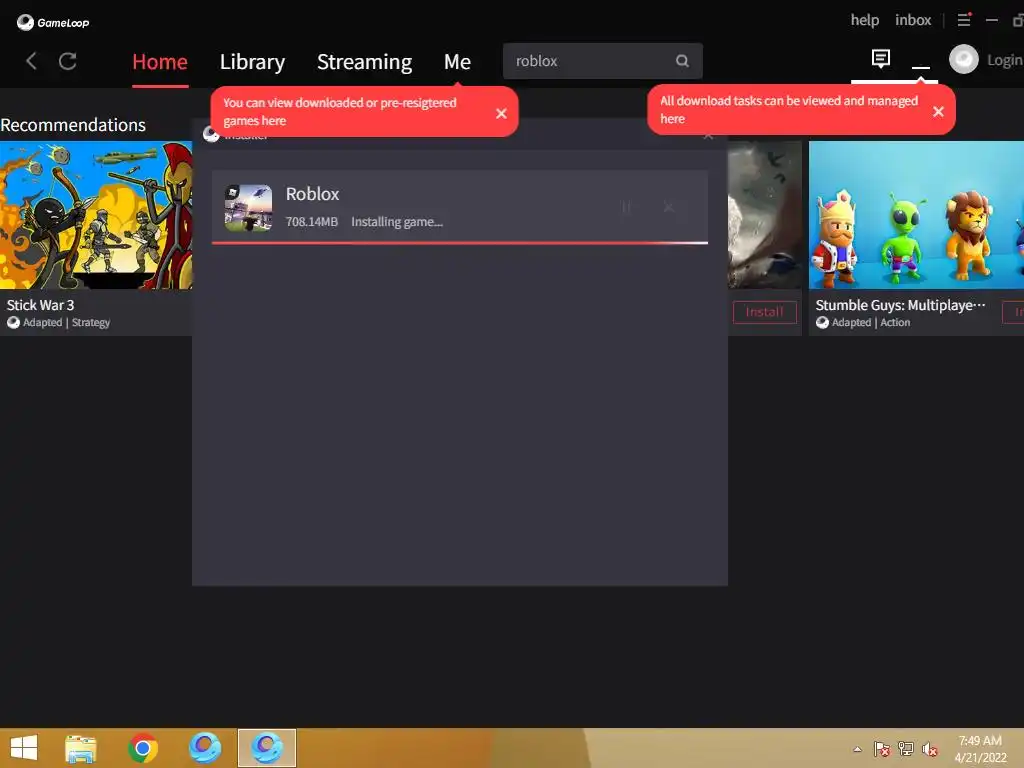Open Action Center flag icon

[882, 749]
